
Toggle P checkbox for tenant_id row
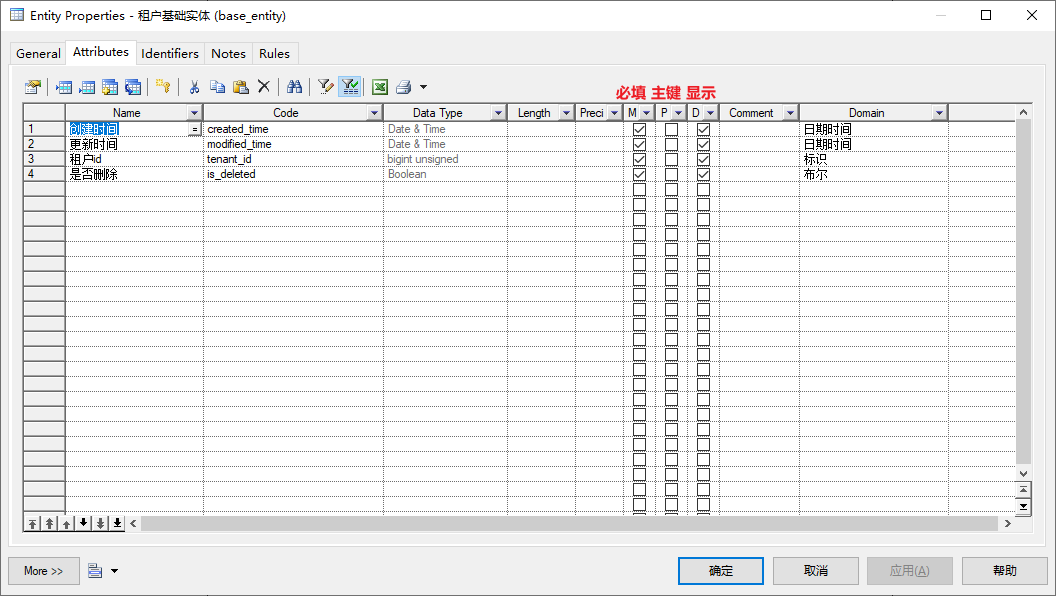point(671,159)
